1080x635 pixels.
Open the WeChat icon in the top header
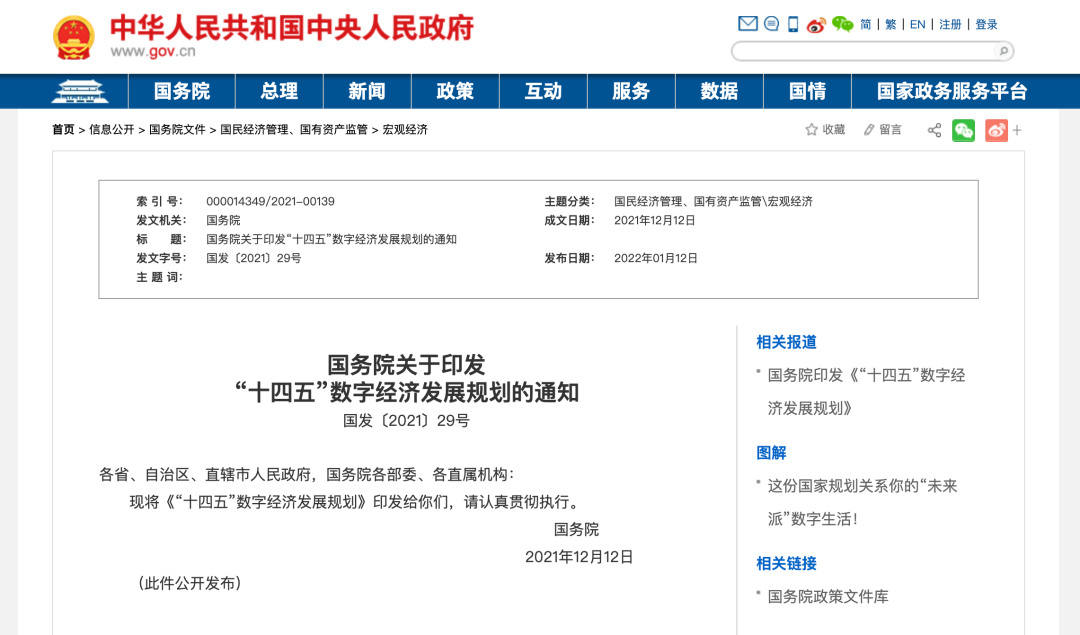pyautogui.click(x=843, y=23)
